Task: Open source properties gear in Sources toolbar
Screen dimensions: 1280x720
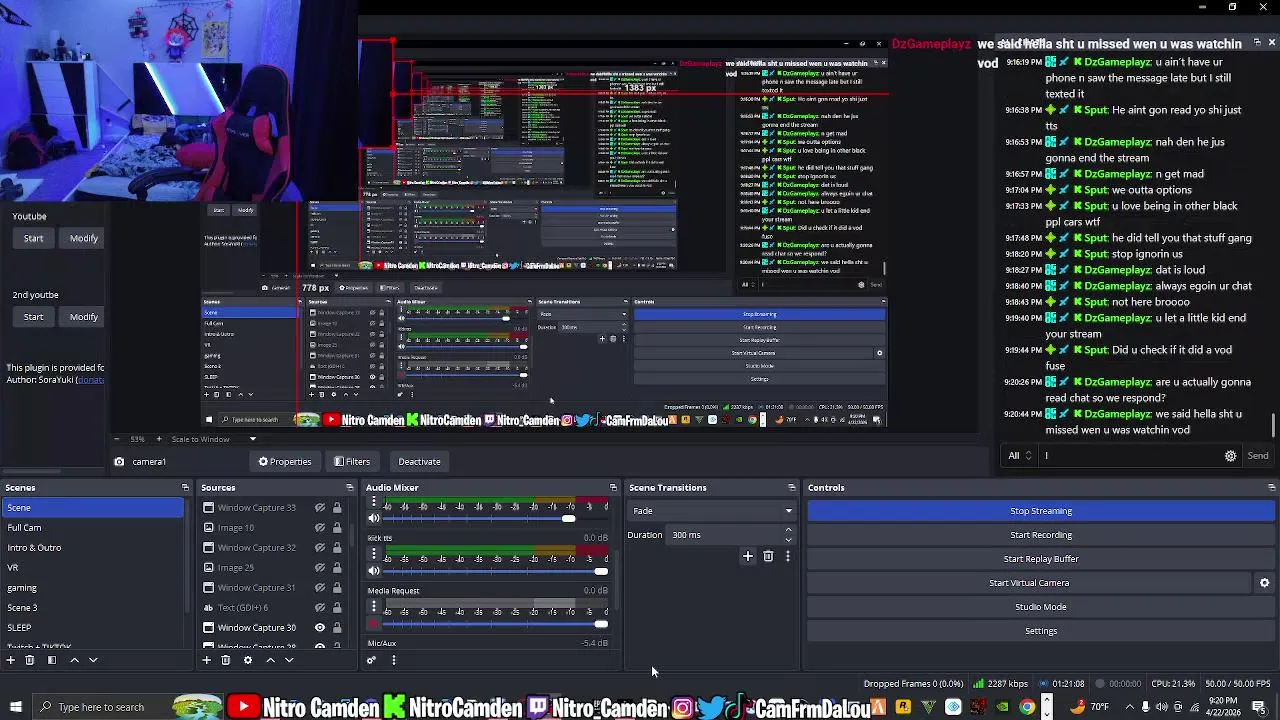Action: (x=248, y=660)
